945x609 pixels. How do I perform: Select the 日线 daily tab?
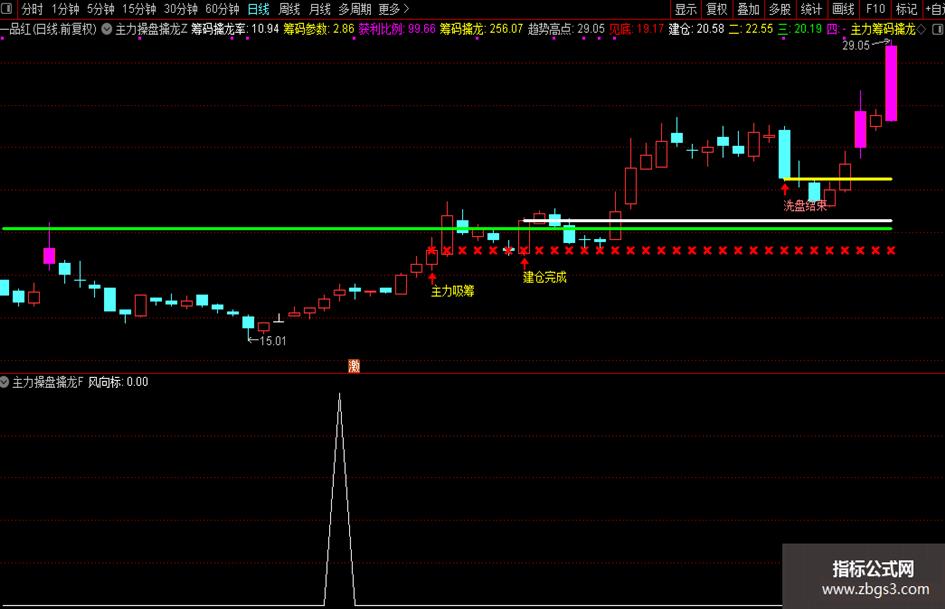click(x=259, y=9)
